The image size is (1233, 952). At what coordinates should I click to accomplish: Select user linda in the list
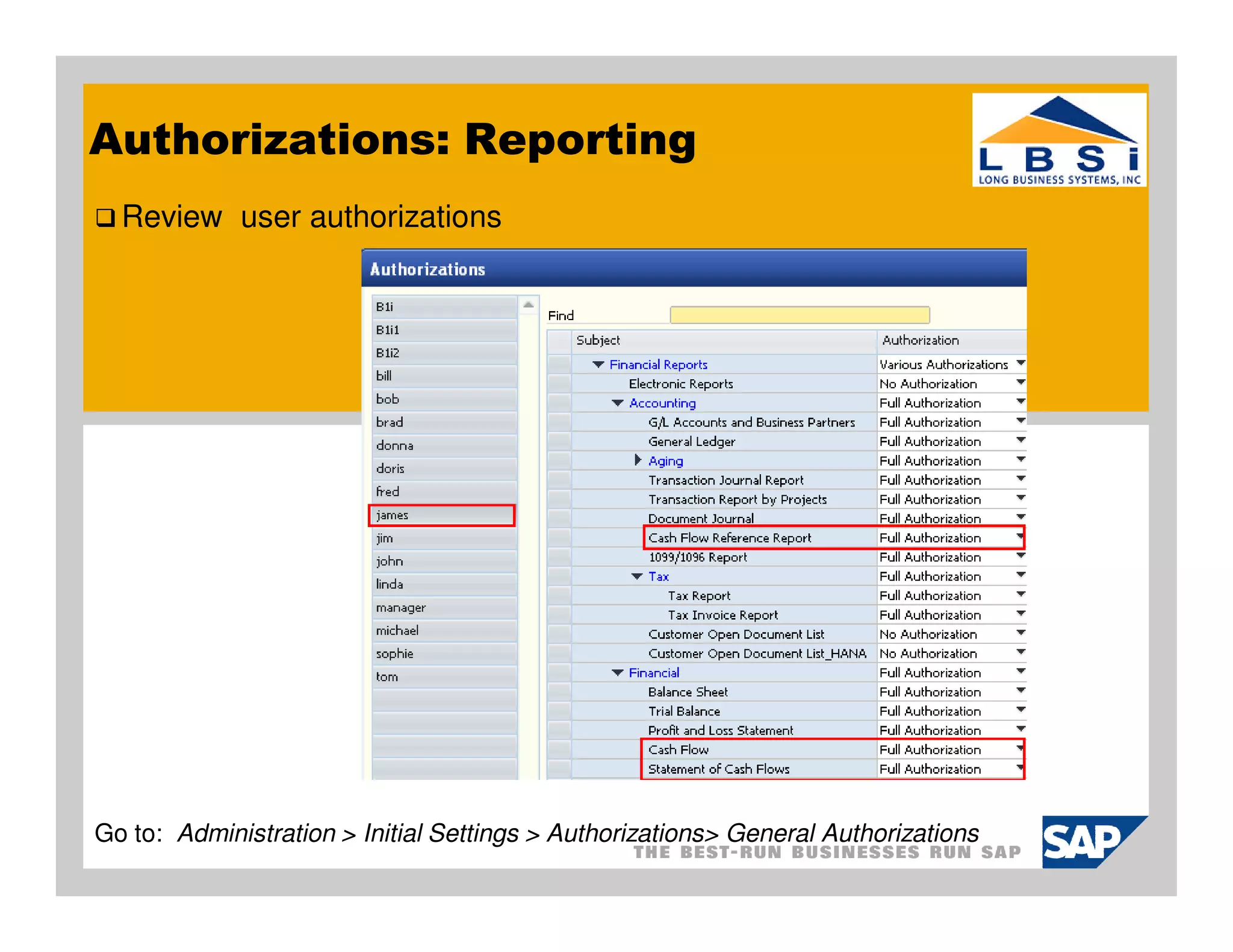444,585
